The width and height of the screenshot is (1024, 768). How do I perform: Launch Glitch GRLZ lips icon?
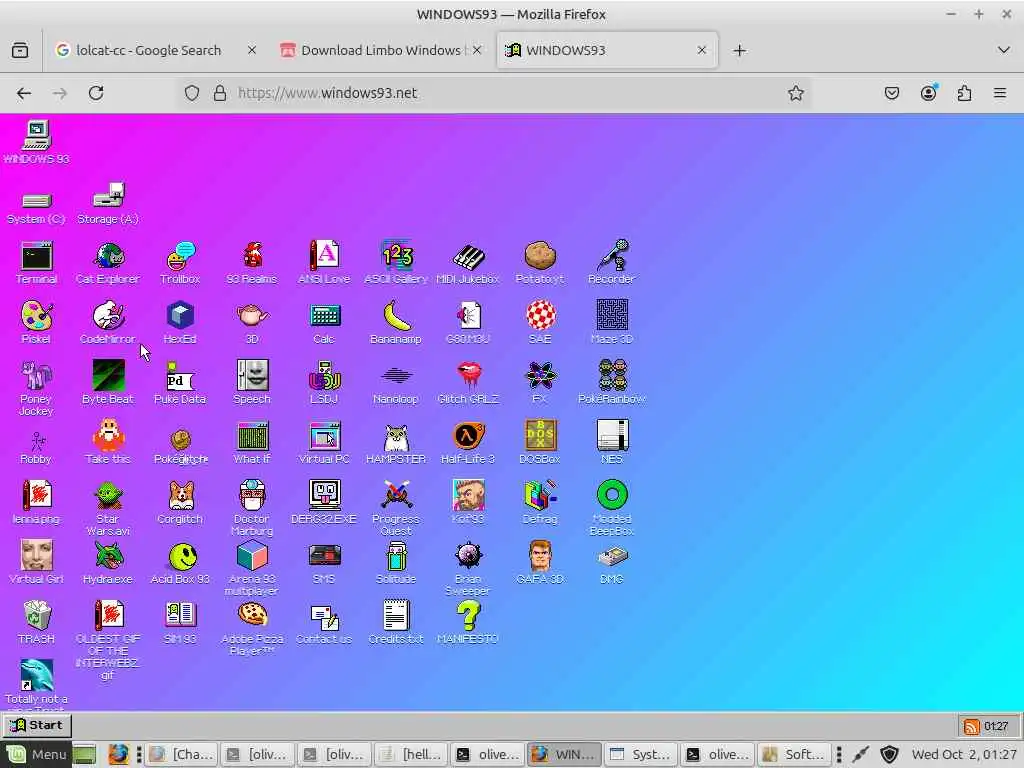pyautogui.click(x=468, y=383)
